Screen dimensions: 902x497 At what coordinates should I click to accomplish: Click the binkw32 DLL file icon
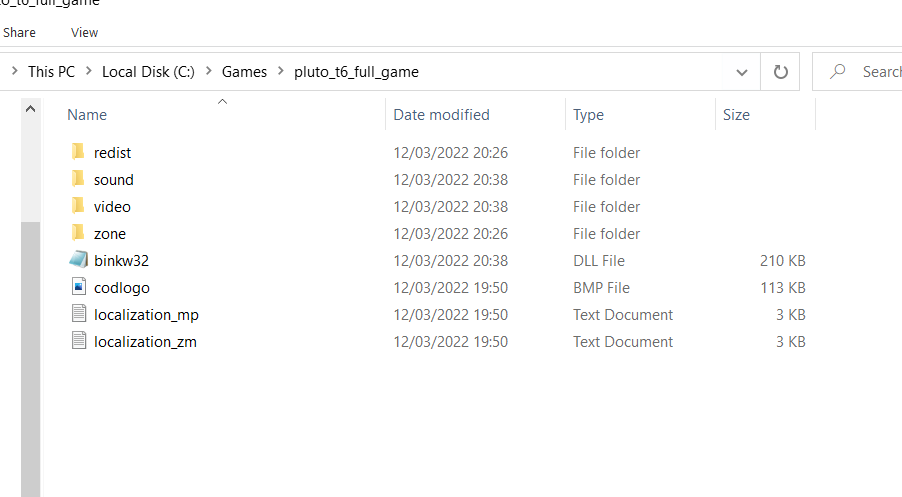(79, 260)
